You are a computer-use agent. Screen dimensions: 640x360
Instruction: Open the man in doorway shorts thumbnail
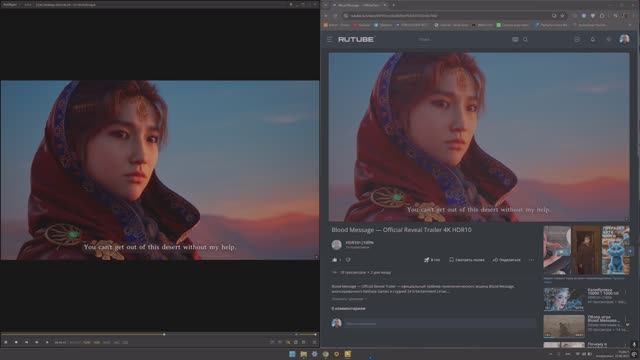point(586,250)
